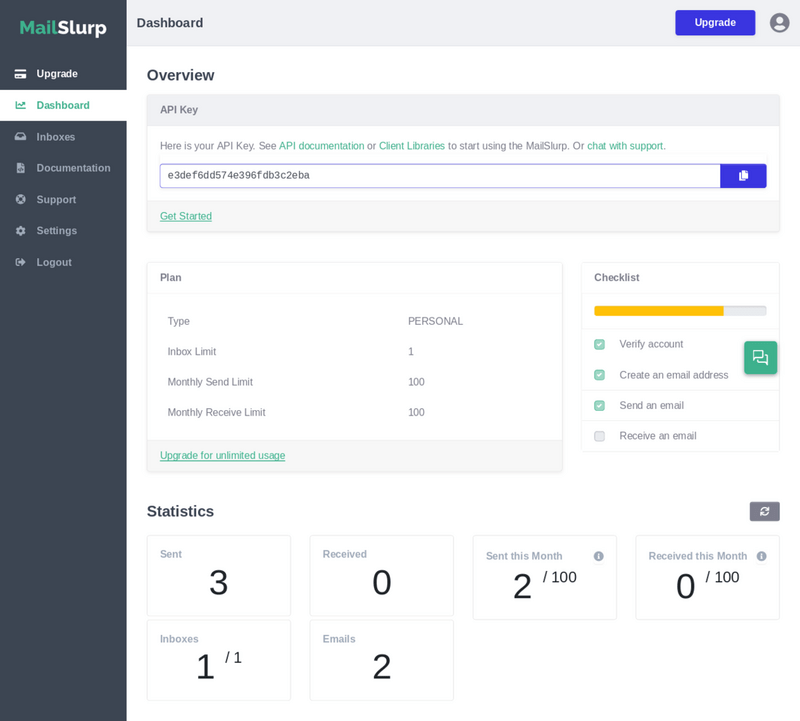This screenshot has height=721, width=800.
Task: Click the blue Upgrade button in header
Action: 715,22
